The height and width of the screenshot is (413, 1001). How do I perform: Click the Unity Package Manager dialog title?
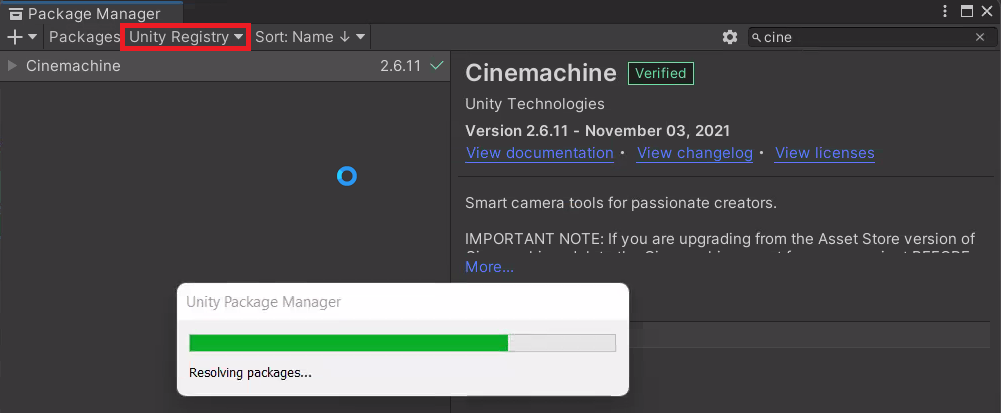coord(264,302)
